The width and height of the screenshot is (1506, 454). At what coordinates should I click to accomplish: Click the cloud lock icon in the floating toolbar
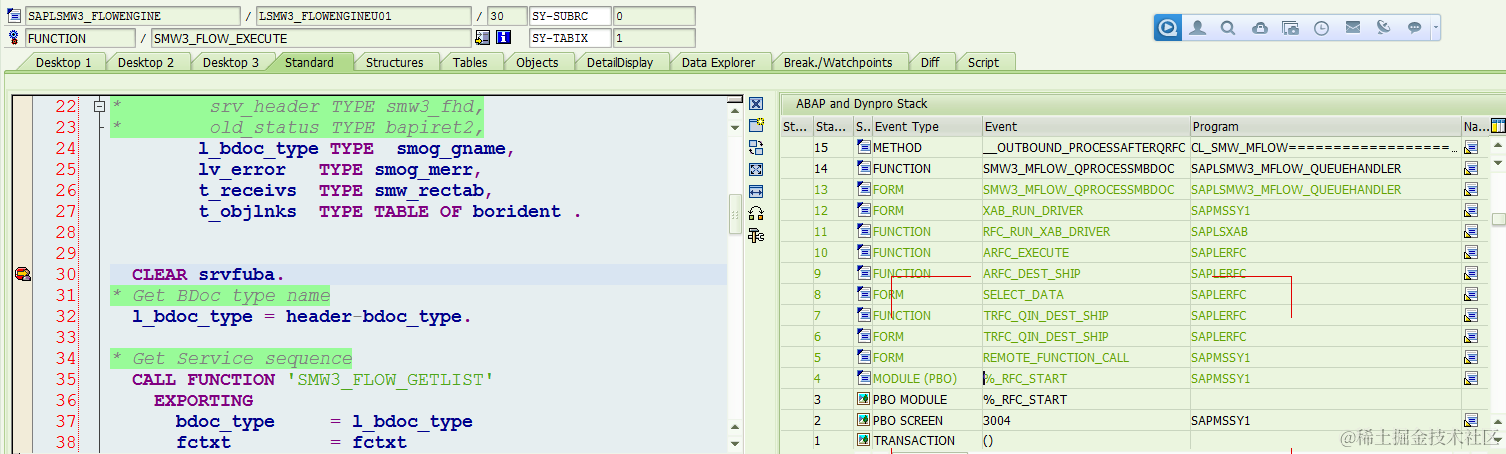pos(1260,28)
